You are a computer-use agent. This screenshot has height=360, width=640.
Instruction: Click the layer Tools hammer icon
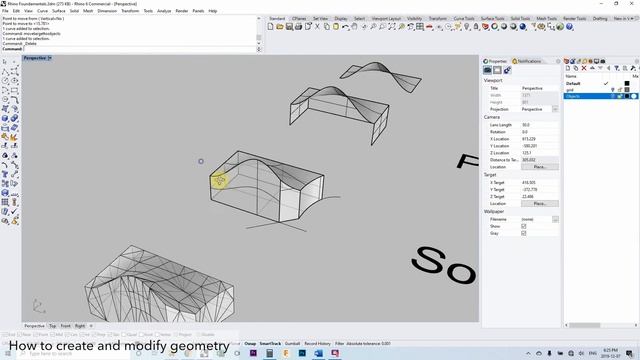(x=633, y=69)
